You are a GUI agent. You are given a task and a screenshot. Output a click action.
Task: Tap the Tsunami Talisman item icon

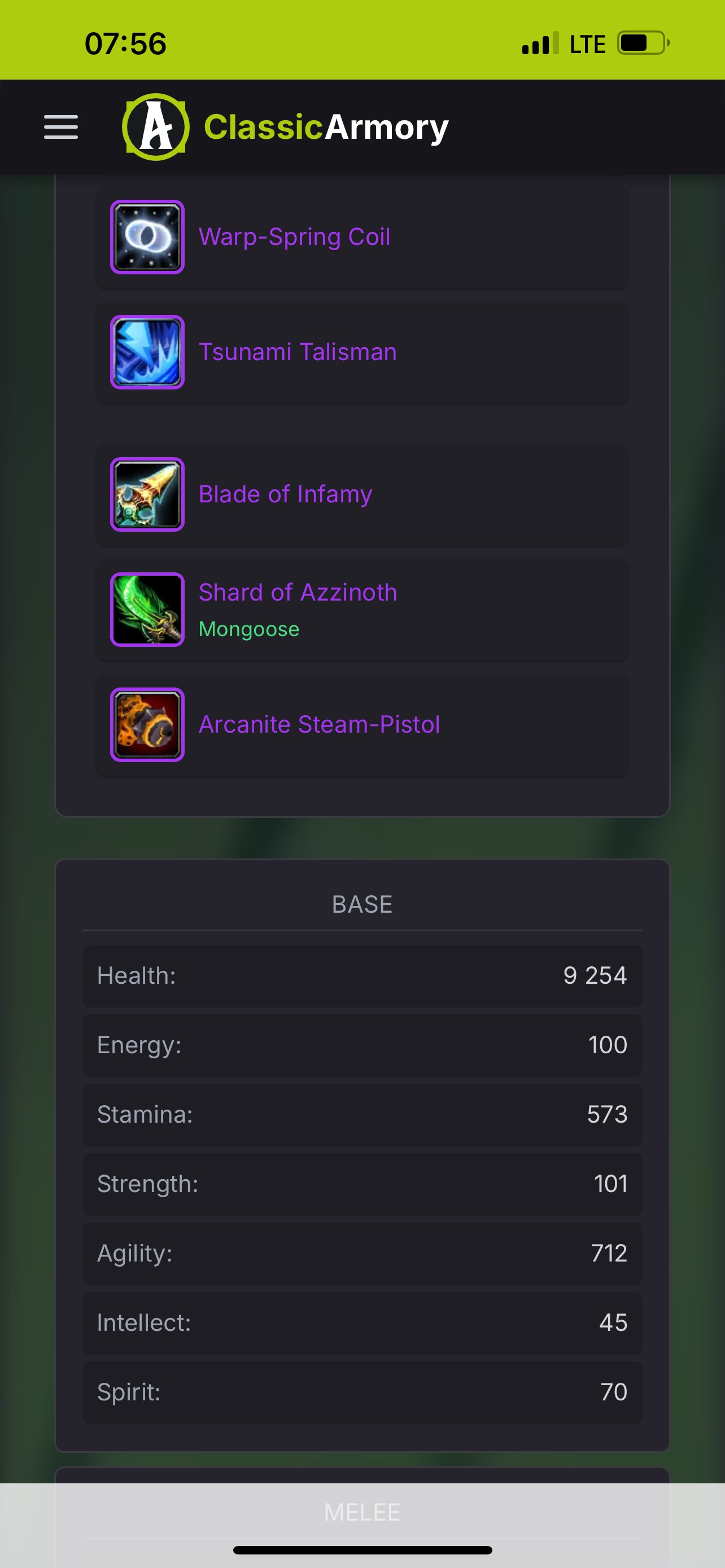147,352
